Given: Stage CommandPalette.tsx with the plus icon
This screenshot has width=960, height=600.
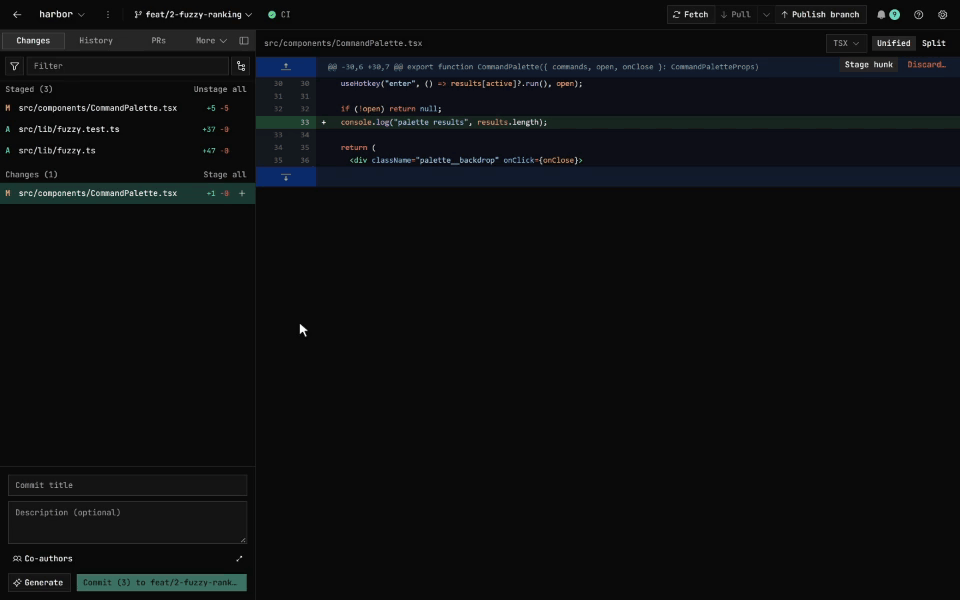Looking at the screenshot, I should click(x=242, y=193).
